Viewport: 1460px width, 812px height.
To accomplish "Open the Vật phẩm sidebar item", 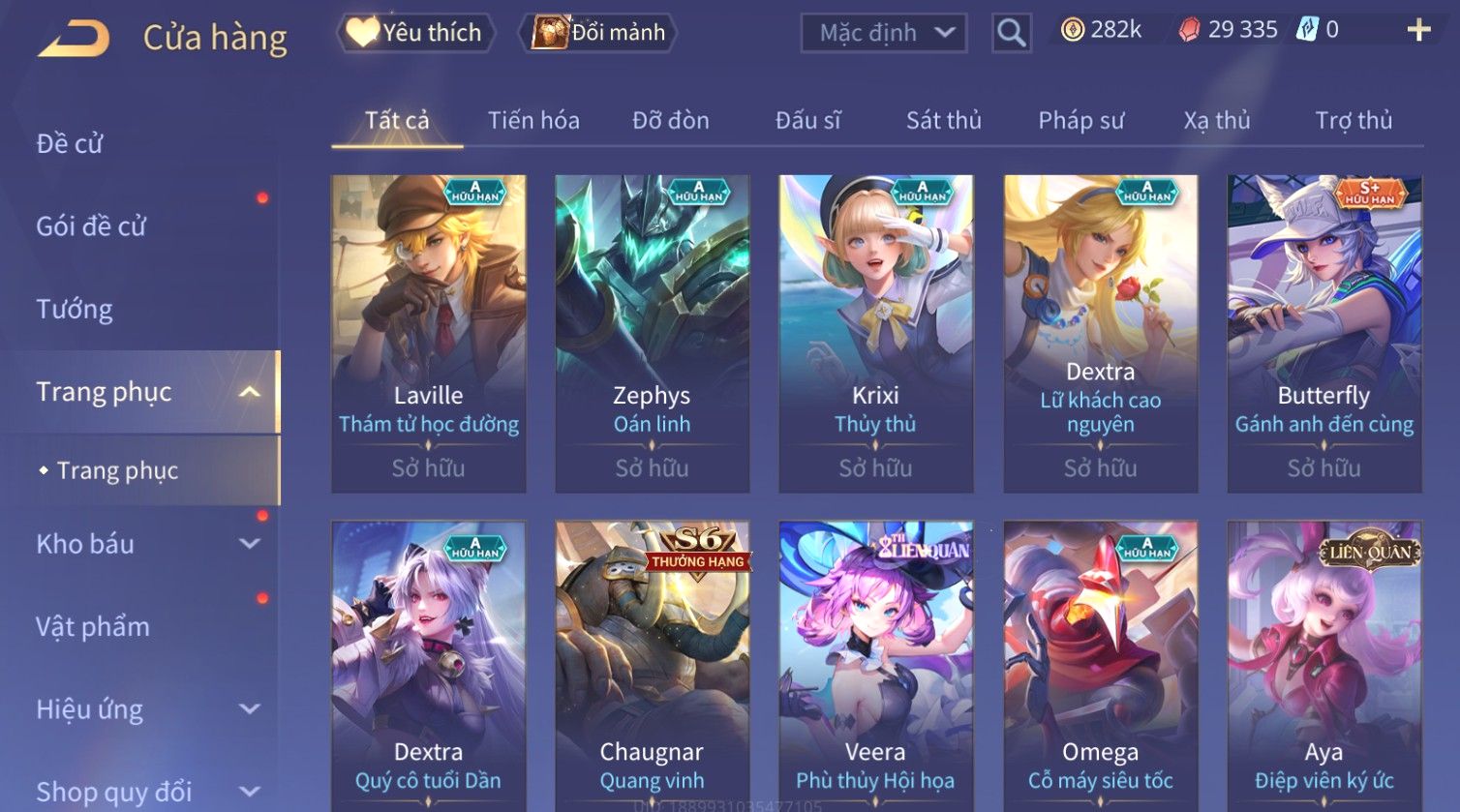I will [x=93, y=627].
